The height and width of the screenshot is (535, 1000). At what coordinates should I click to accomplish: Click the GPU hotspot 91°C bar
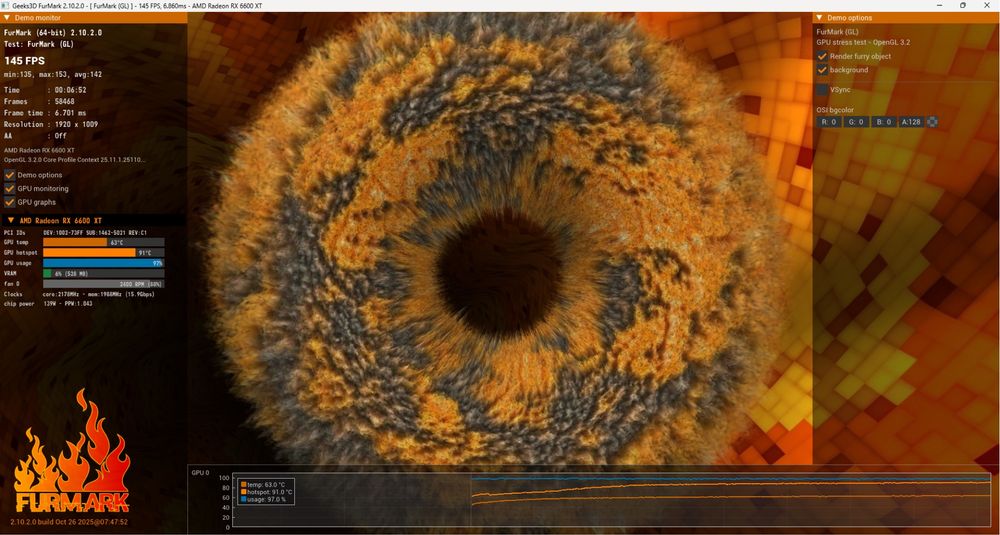(x=103, y=253)
